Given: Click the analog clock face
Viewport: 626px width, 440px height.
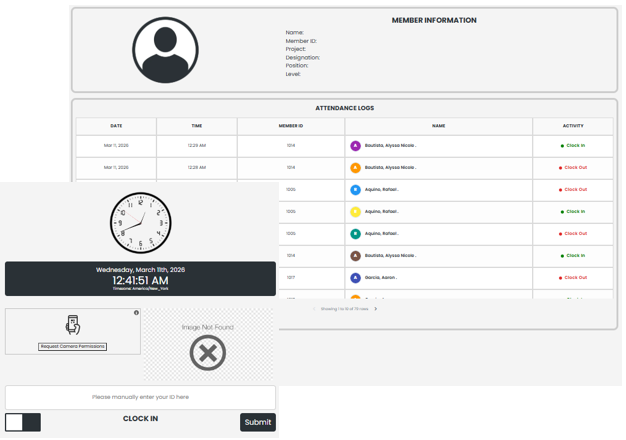Looking at the screenshot, I should coord(140,223).
